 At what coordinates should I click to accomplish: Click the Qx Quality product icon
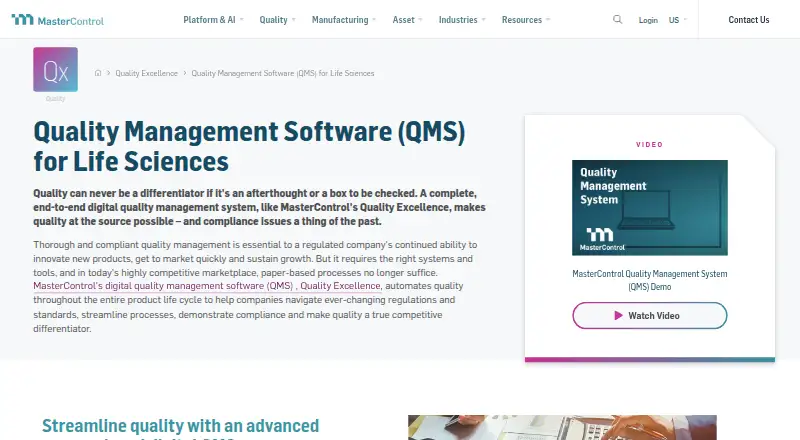coord(56,69)
